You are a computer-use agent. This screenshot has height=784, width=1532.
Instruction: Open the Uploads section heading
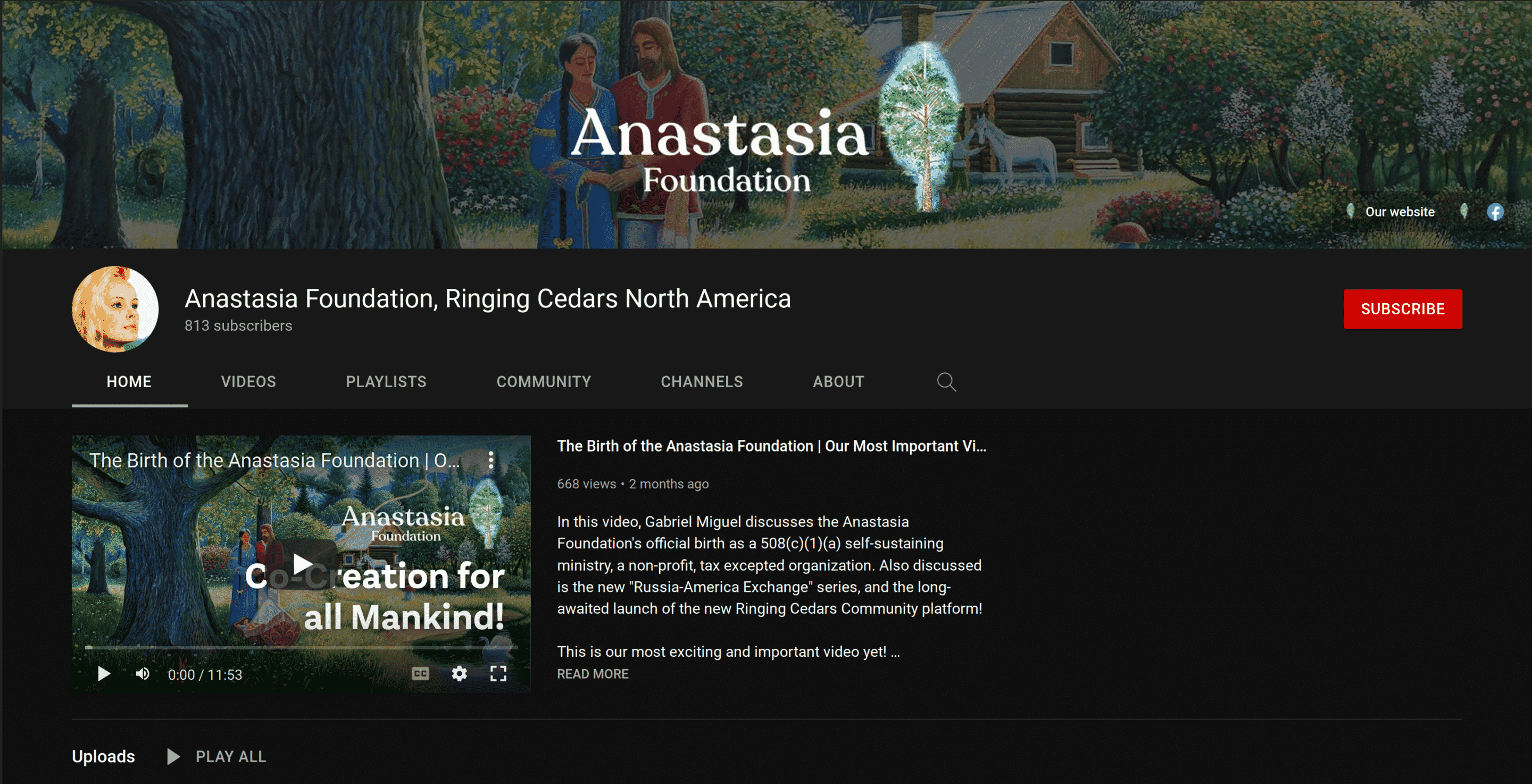click(104, 757)
